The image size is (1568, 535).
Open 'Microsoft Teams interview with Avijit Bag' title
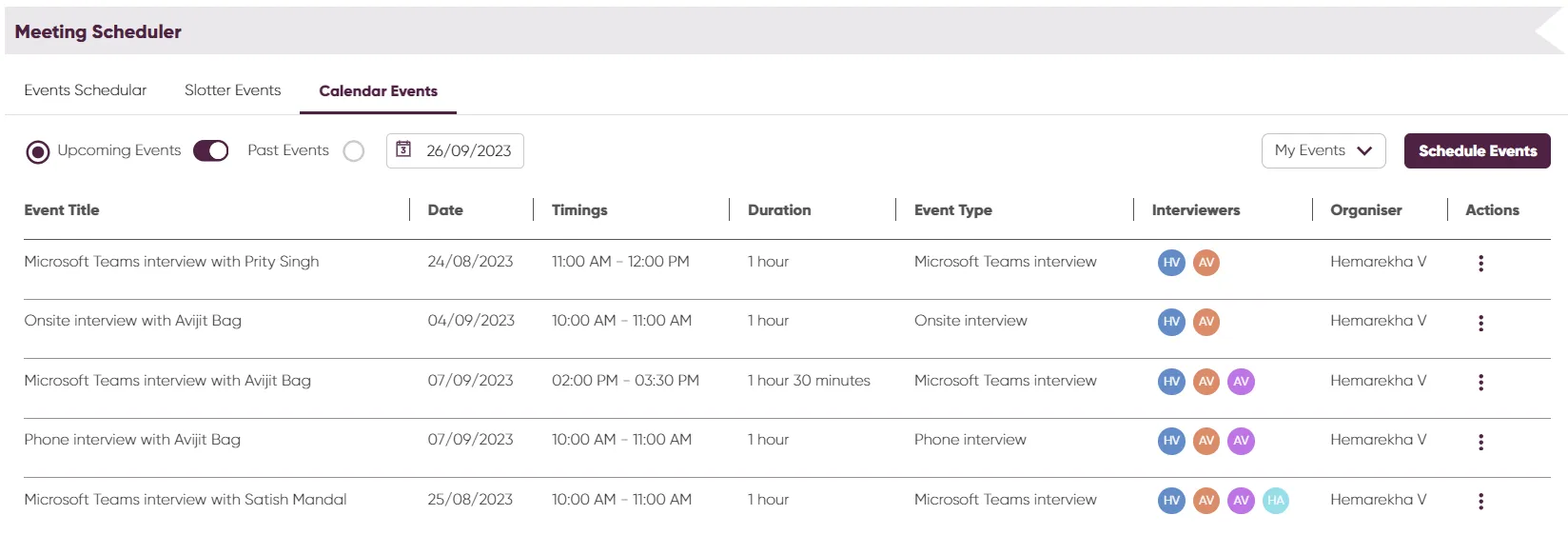167,381
